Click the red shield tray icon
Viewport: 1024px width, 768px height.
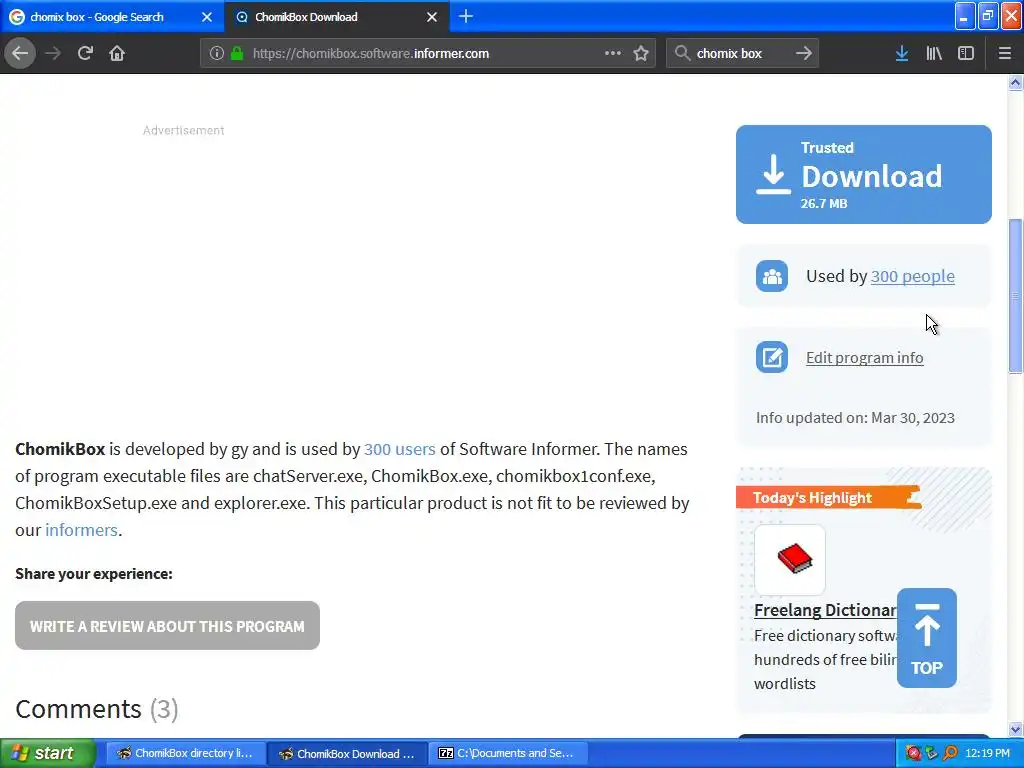[x=913, y=753]
